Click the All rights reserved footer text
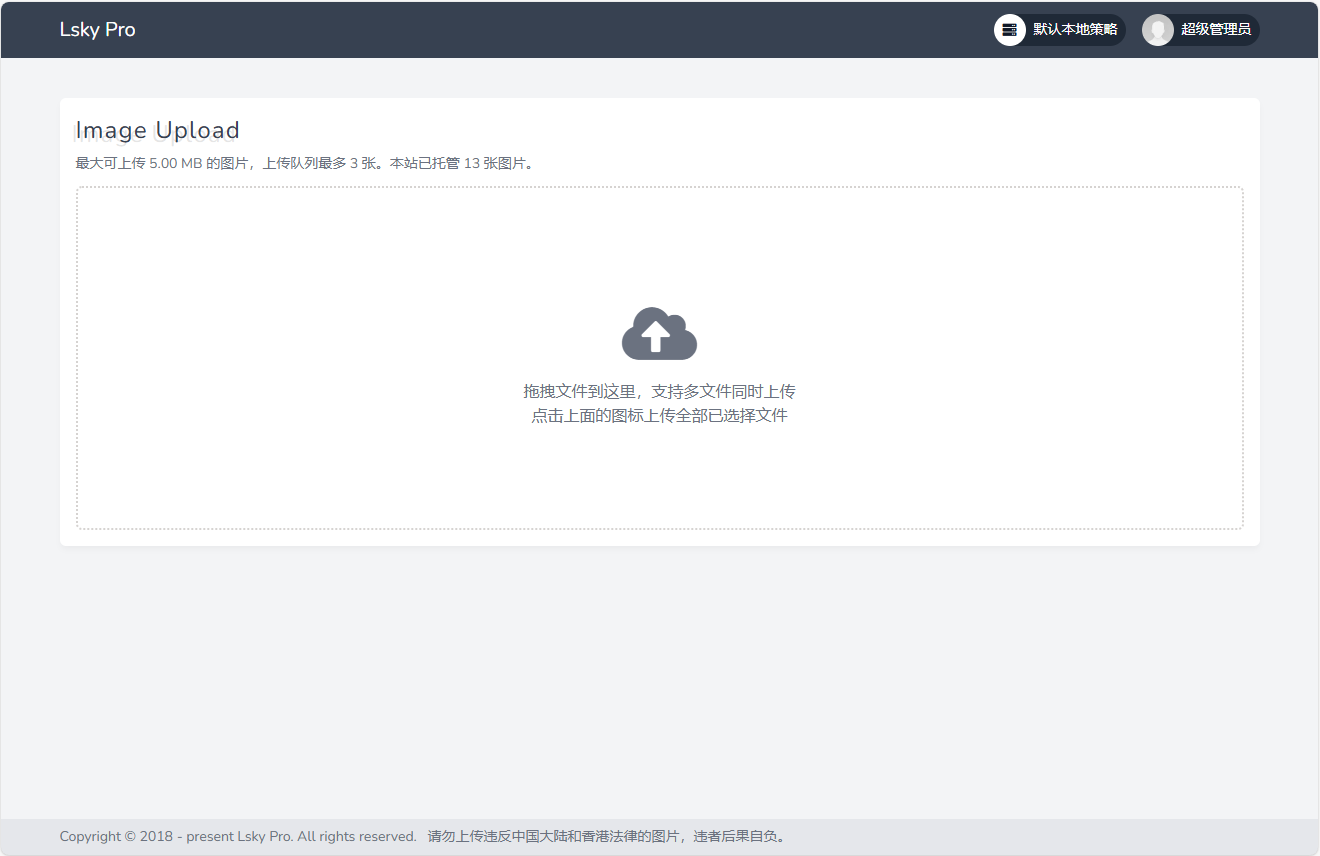1320x856 pixels. click(357, 836)
